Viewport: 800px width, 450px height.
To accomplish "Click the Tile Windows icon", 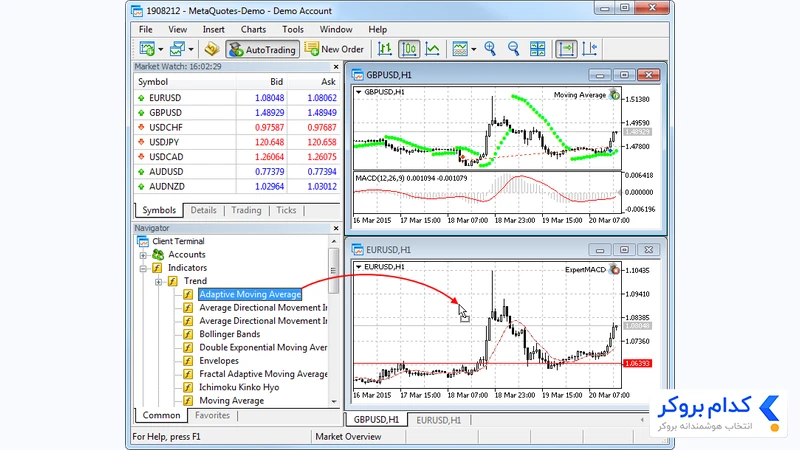I will 537,49.
